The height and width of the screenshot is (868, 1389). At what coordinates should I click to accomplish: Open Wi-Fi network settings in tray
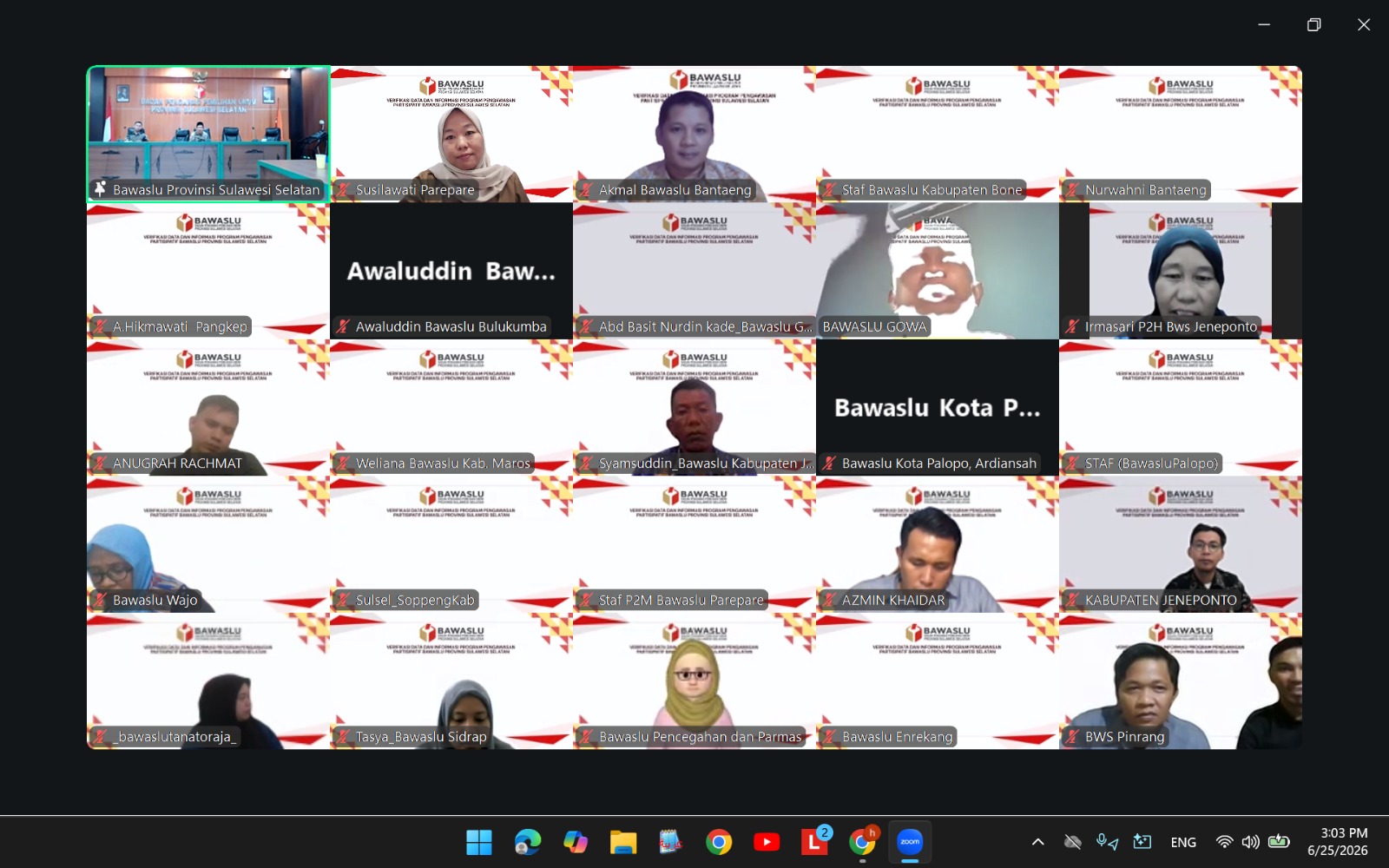pos(1224,842)
